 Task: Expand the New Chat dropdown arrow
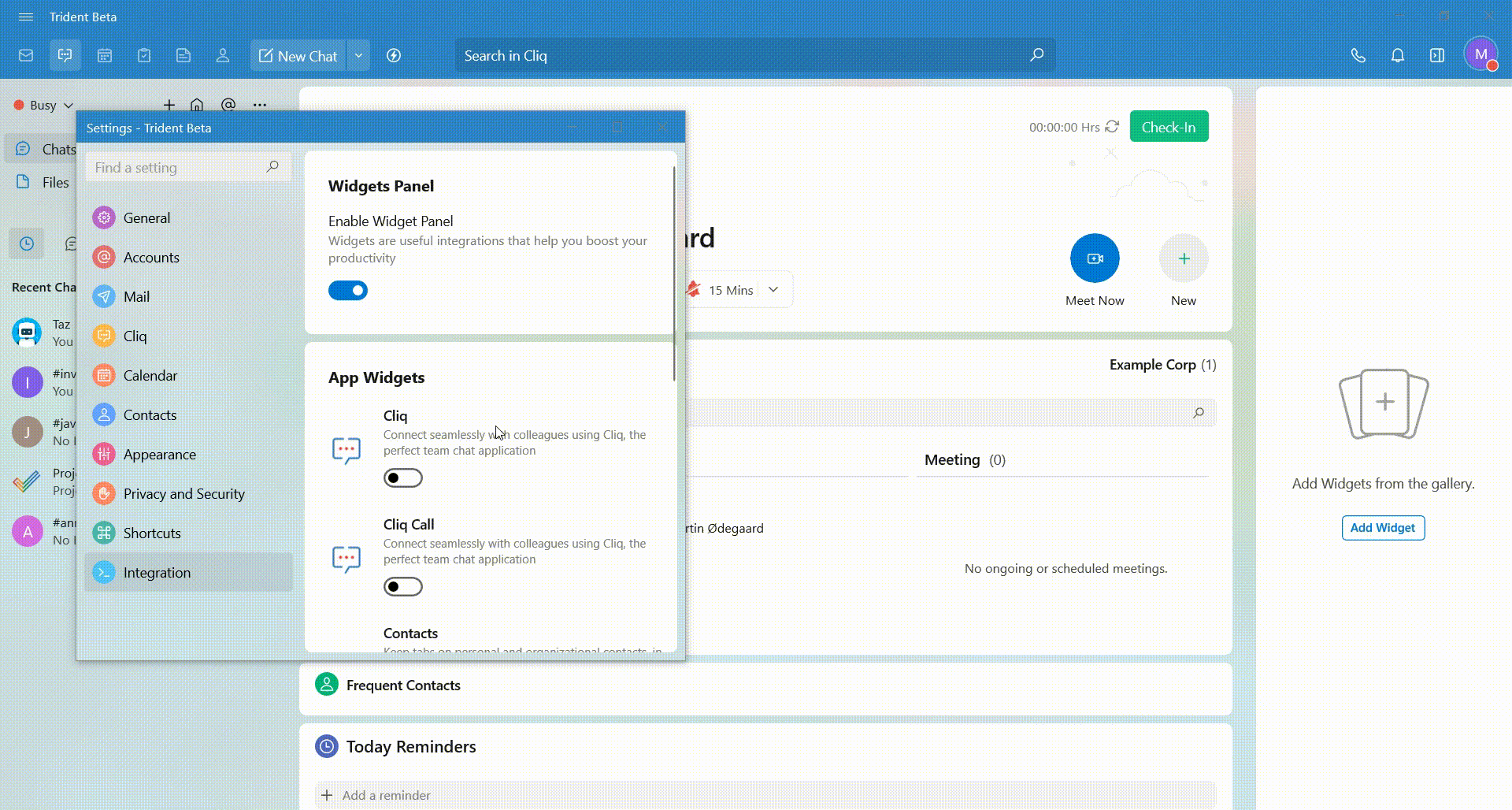(x=358, y=56)
